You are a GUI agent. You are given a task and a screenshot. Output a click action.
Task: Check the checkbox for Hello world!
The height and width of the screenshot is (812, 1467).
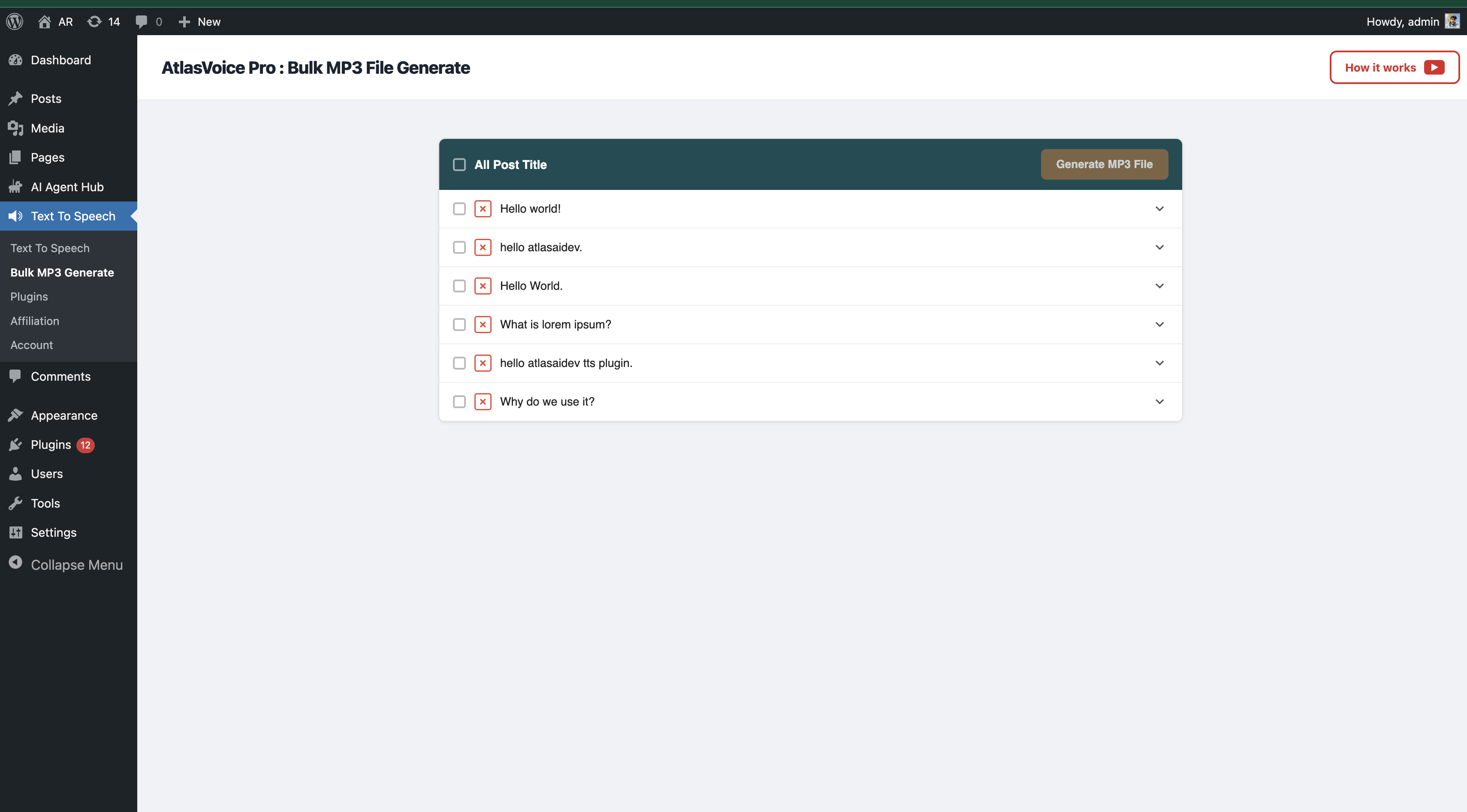pos(459,209)
